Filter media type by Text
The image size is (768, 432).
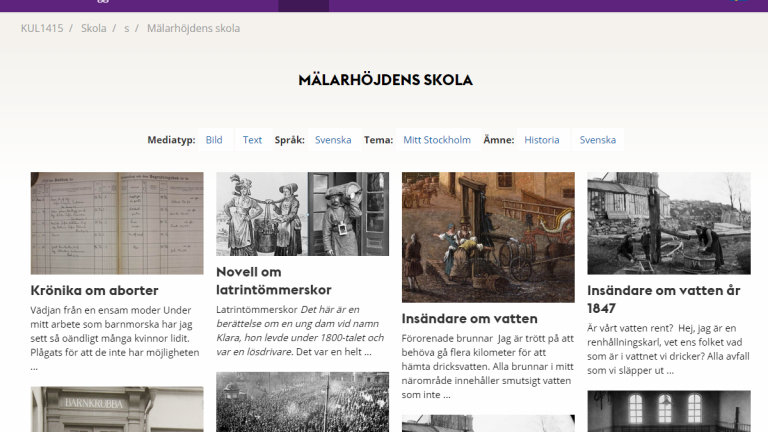(x=252, y=140)
